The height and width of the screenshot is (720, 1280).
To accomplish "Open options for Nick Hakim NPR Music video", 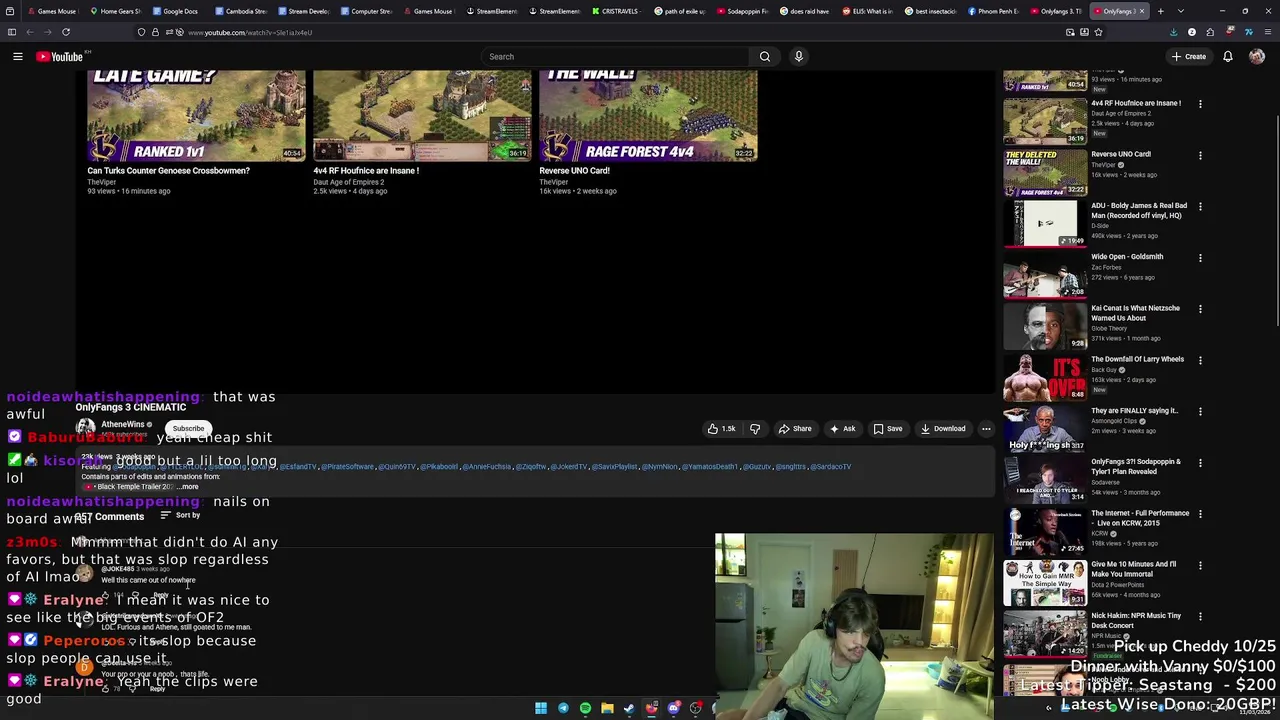I will pos(1200,617).
